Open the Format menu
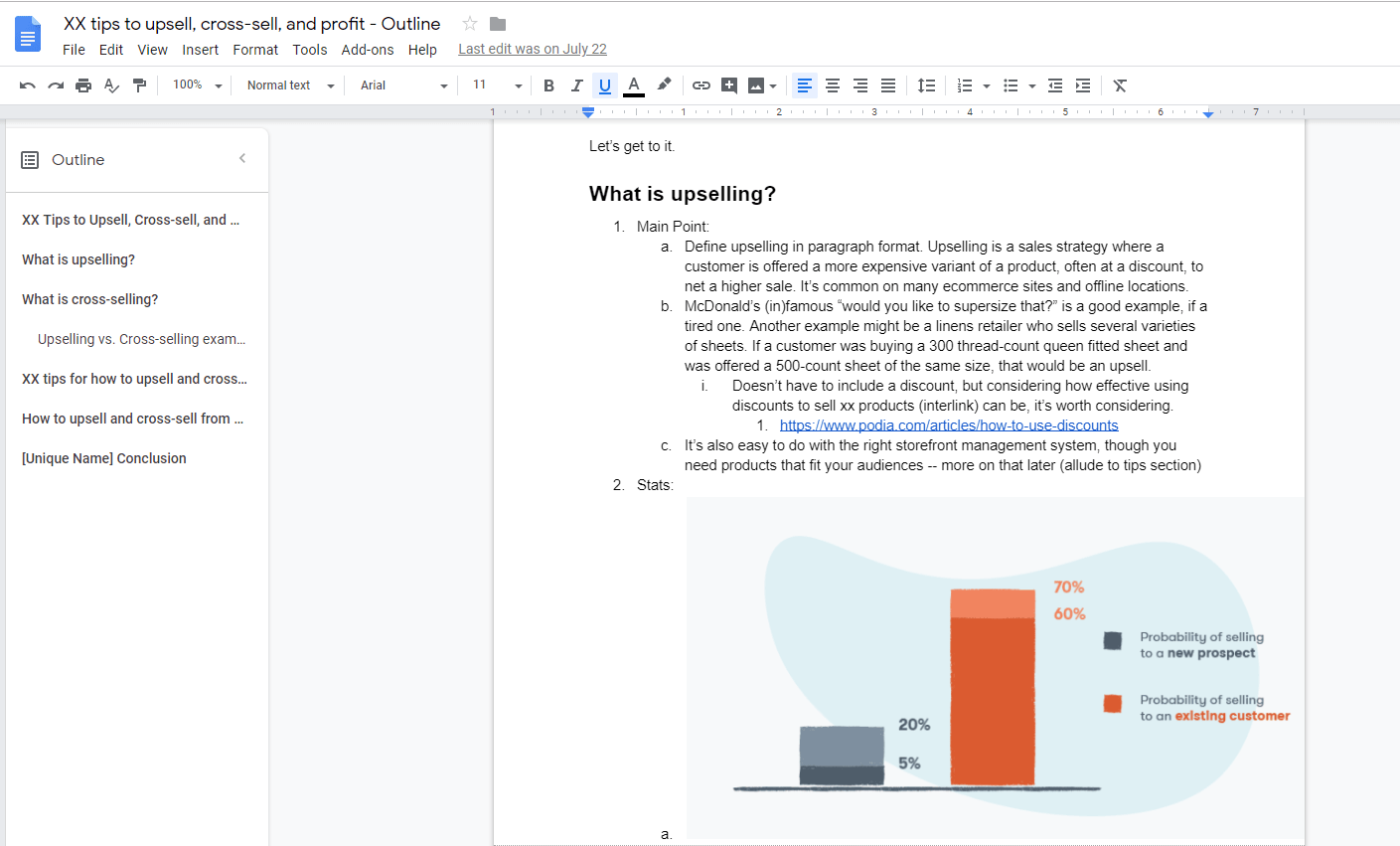The width and height of the screenshot is (1400, 846). coord(255,50)
